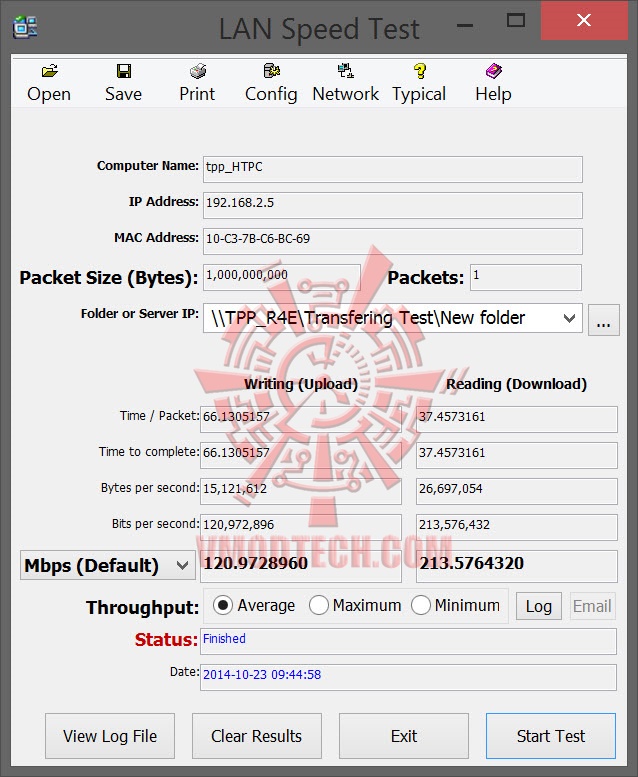Maximize the LAN Speed Test window
Screen dimensions: 638x777
(x=516, y=20)
